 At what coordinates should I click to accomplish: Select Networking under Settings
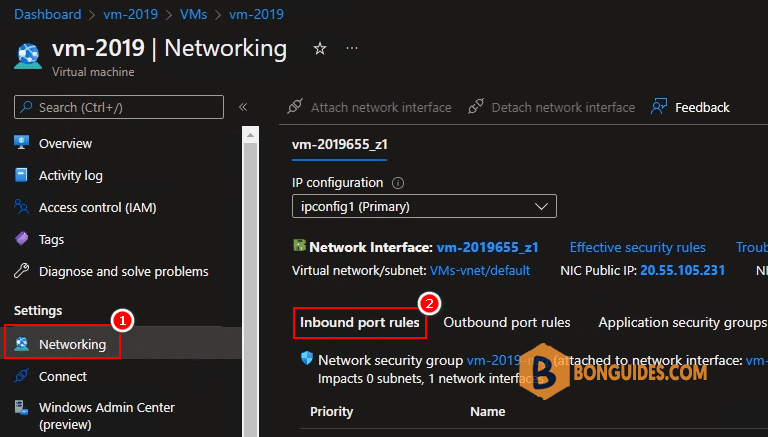pyautogui.click(x=72, y=344)
